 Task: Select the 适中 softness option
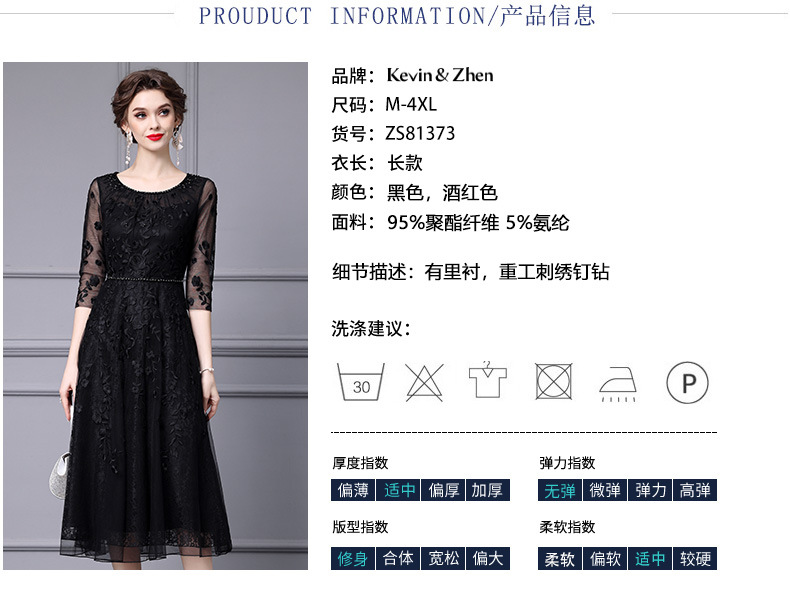[650, 558]
